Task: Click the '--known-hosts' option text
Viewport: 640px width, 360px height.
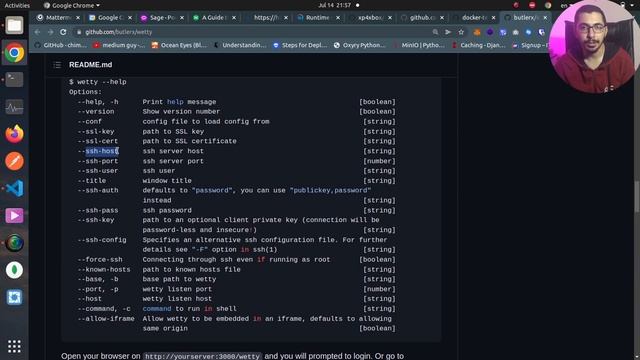Action: pyautogui.click(x=104, y=270)
